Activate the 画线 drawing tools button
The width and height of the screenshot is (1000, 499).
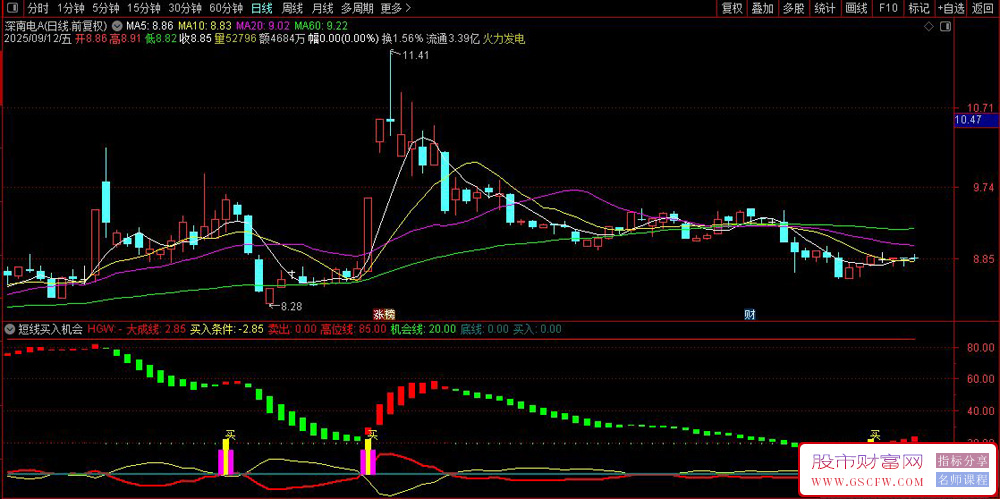pos(857,8)
